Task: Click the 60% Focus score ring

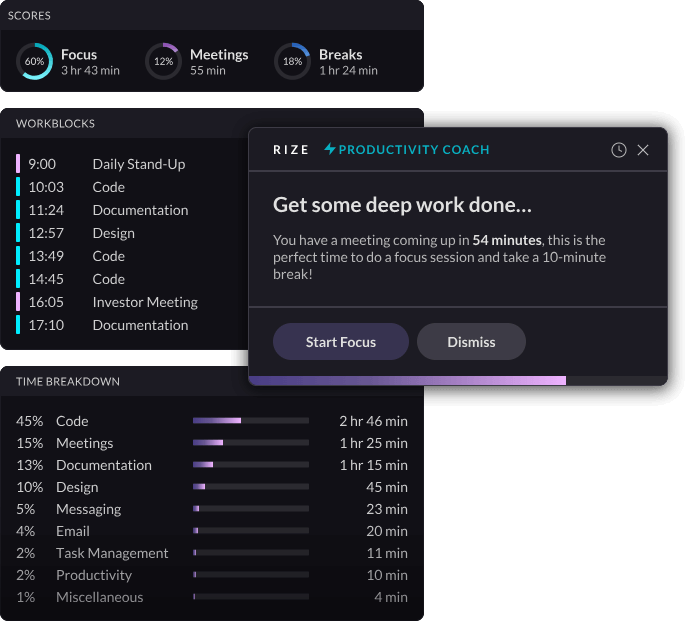Action: tap(35, 61)
